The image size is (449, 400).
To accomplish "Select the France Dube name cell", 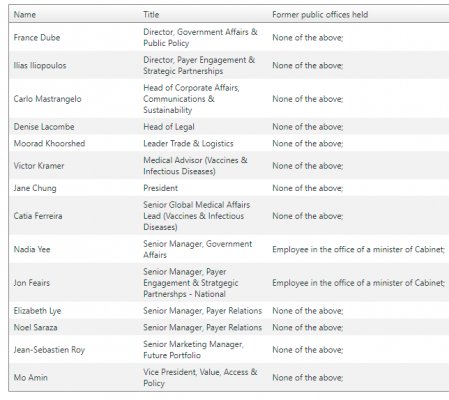I will (37, 37).
